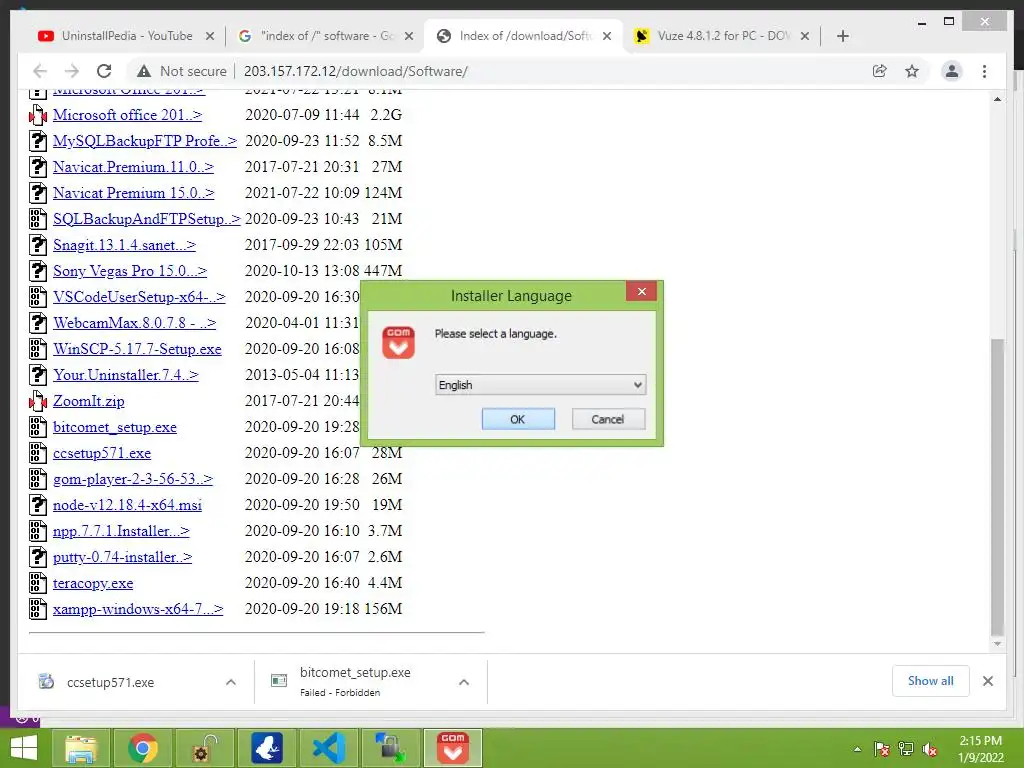Open a new browser tab

point(842,36)
